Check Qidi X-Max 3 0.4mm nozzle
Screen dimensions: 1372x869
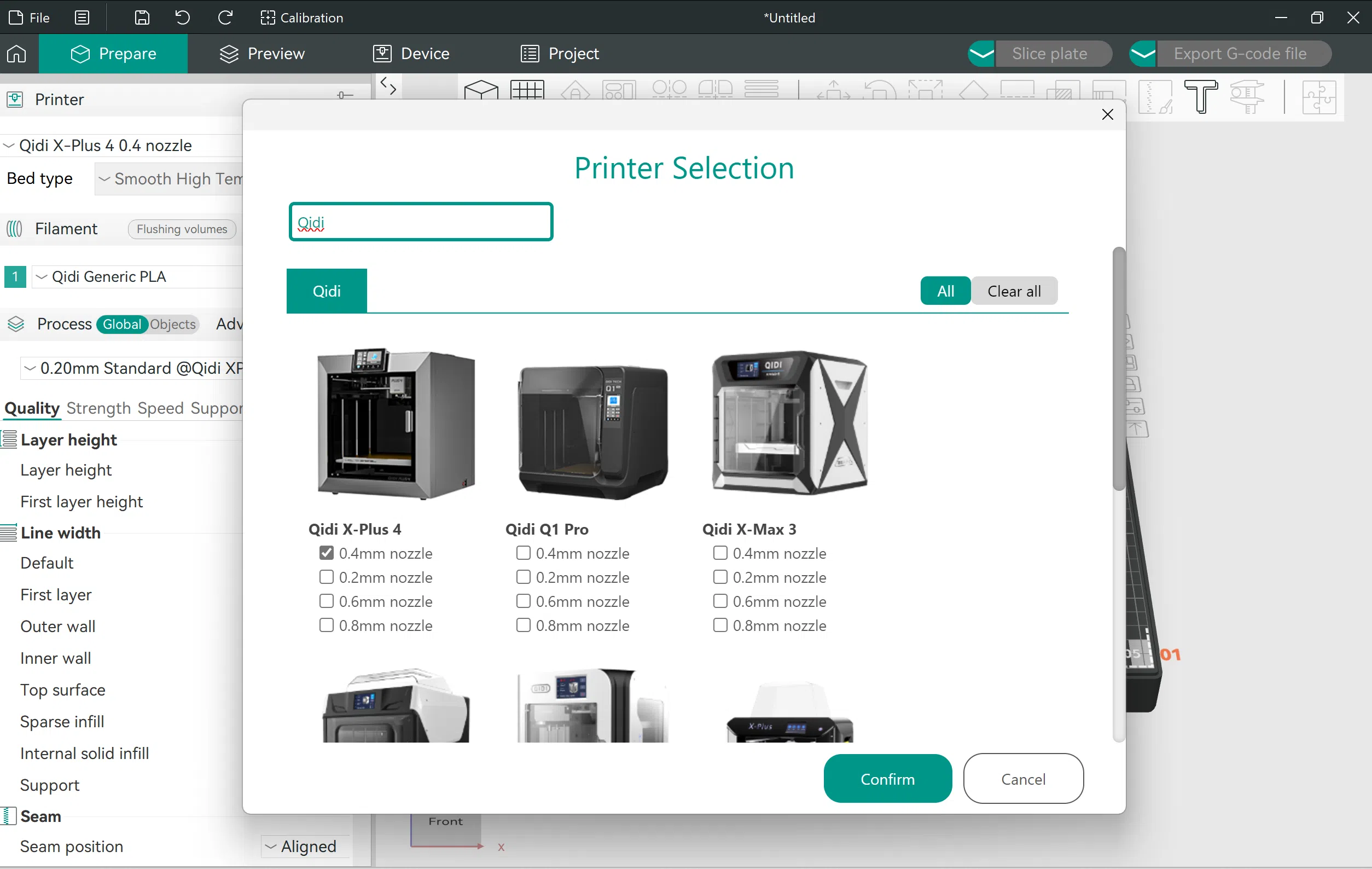pos(720,553)
